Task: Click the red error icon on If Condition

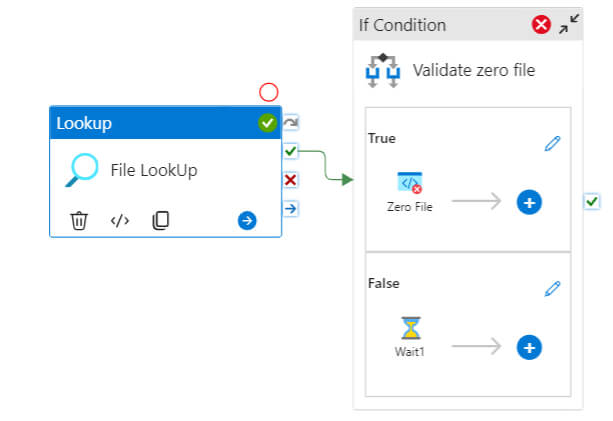Action: tap(541, 25)
